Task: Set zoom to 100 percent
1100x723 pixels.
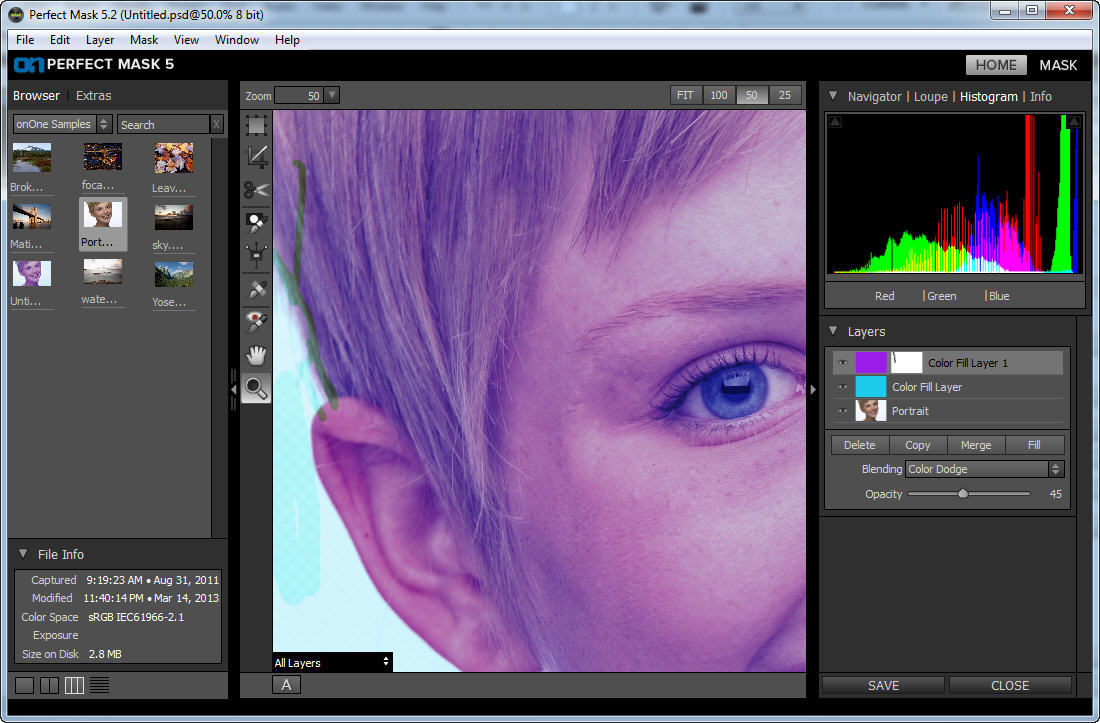Action: tap(718, 95)
